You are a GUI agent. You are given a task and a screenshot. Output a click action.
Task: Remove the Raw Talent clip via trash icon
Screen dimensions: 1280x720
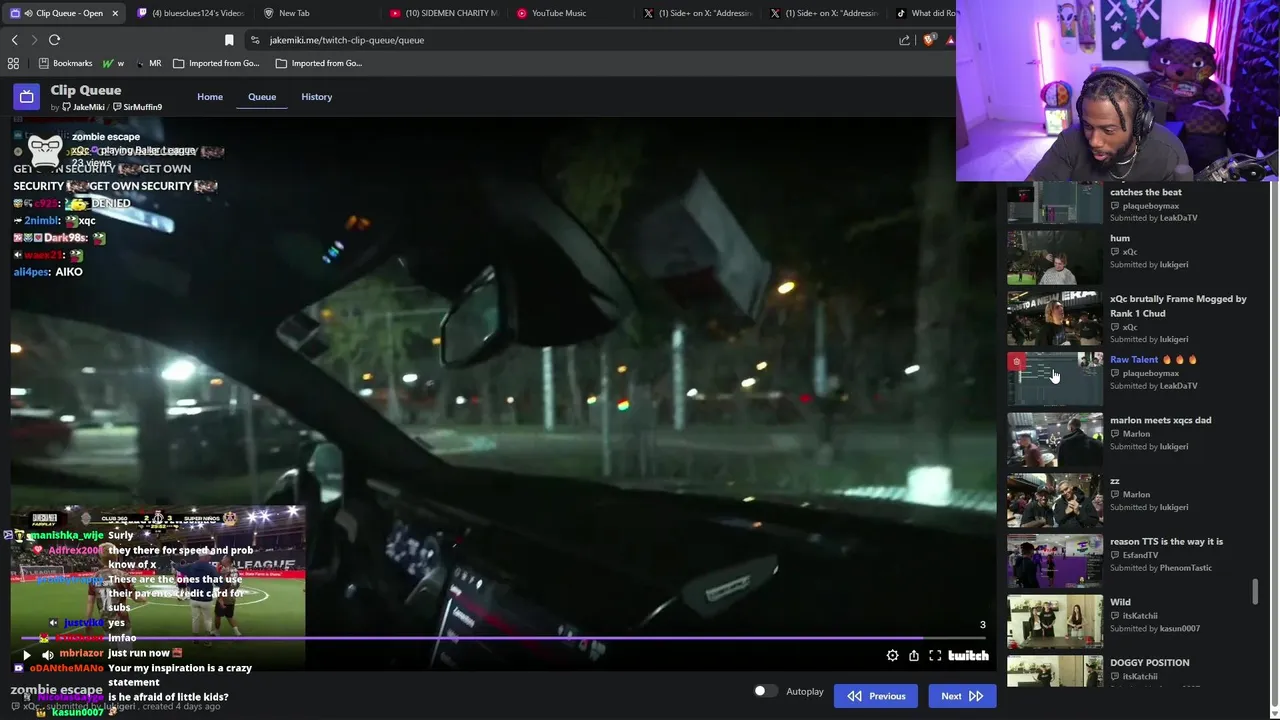tap(1017, 362)
